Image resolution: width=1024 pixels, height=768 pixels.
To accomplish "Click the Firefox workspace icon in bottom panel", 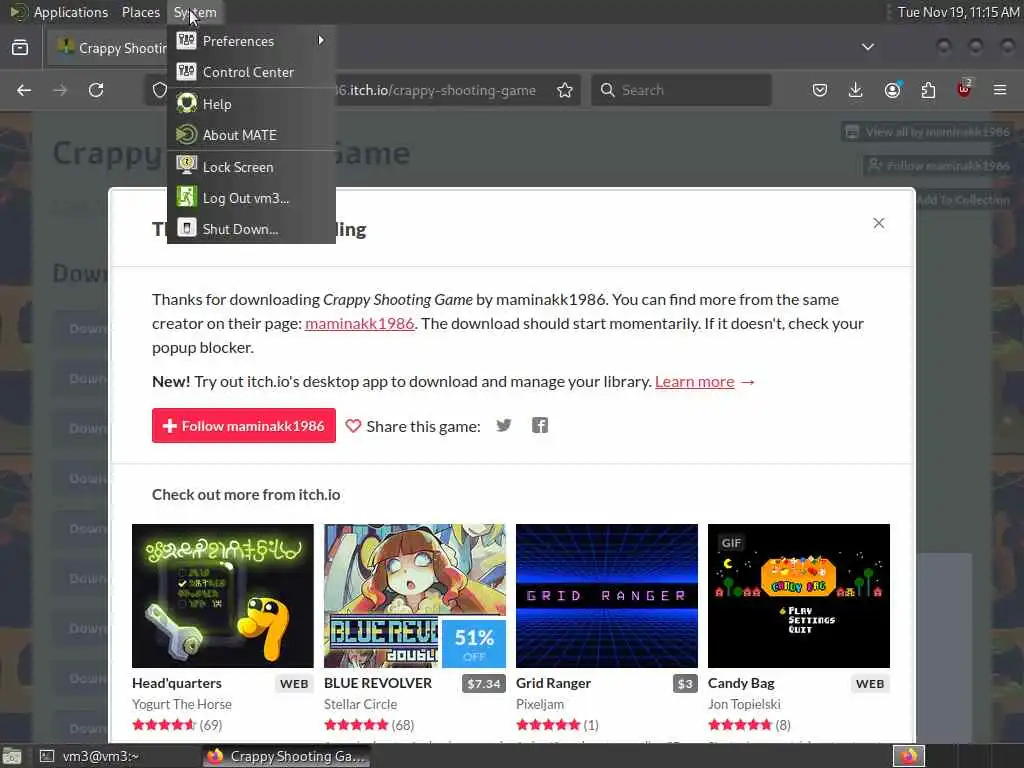I will point(908,756).
